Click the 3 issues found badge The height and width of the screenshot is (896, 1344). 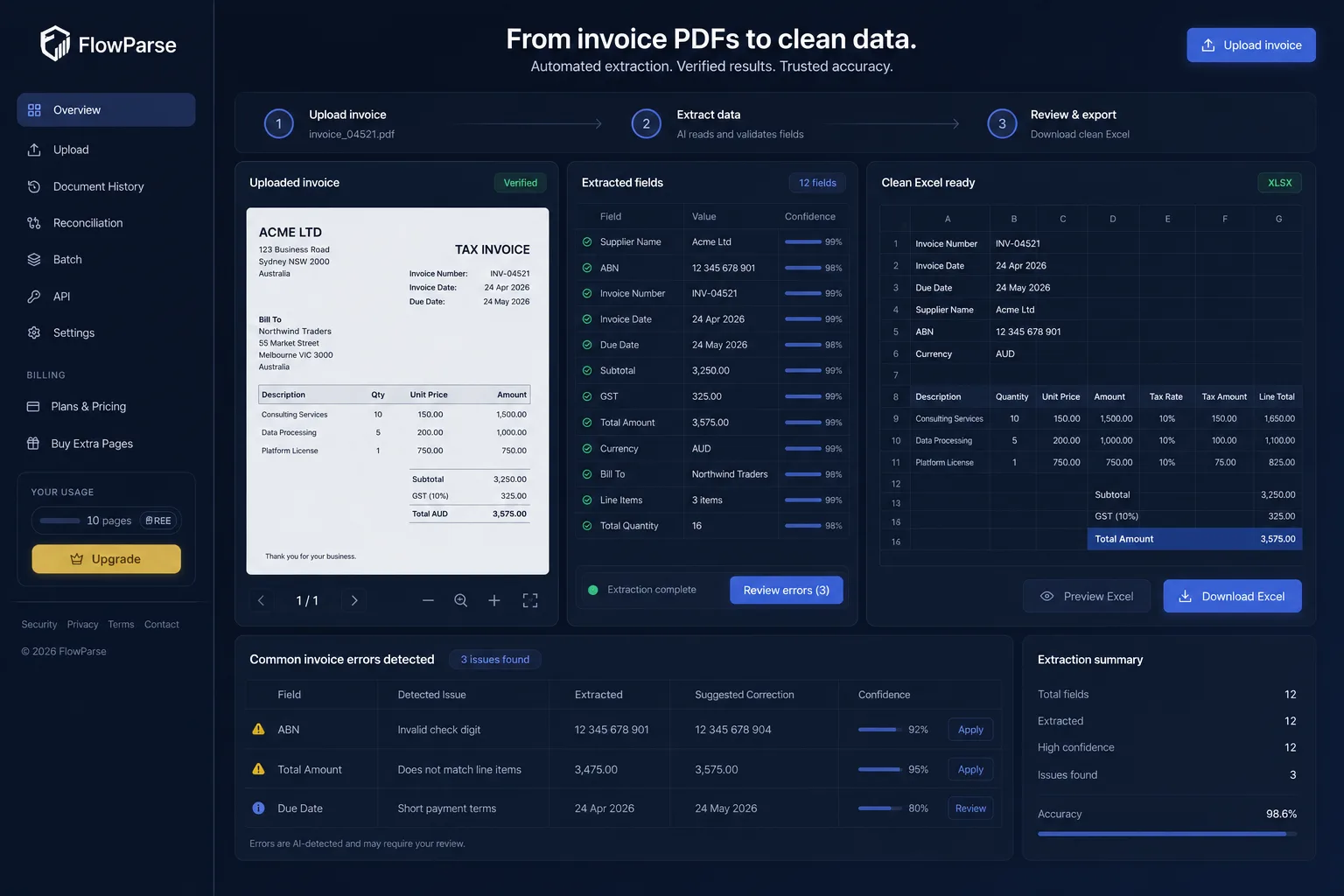click(x=495, y=660)
